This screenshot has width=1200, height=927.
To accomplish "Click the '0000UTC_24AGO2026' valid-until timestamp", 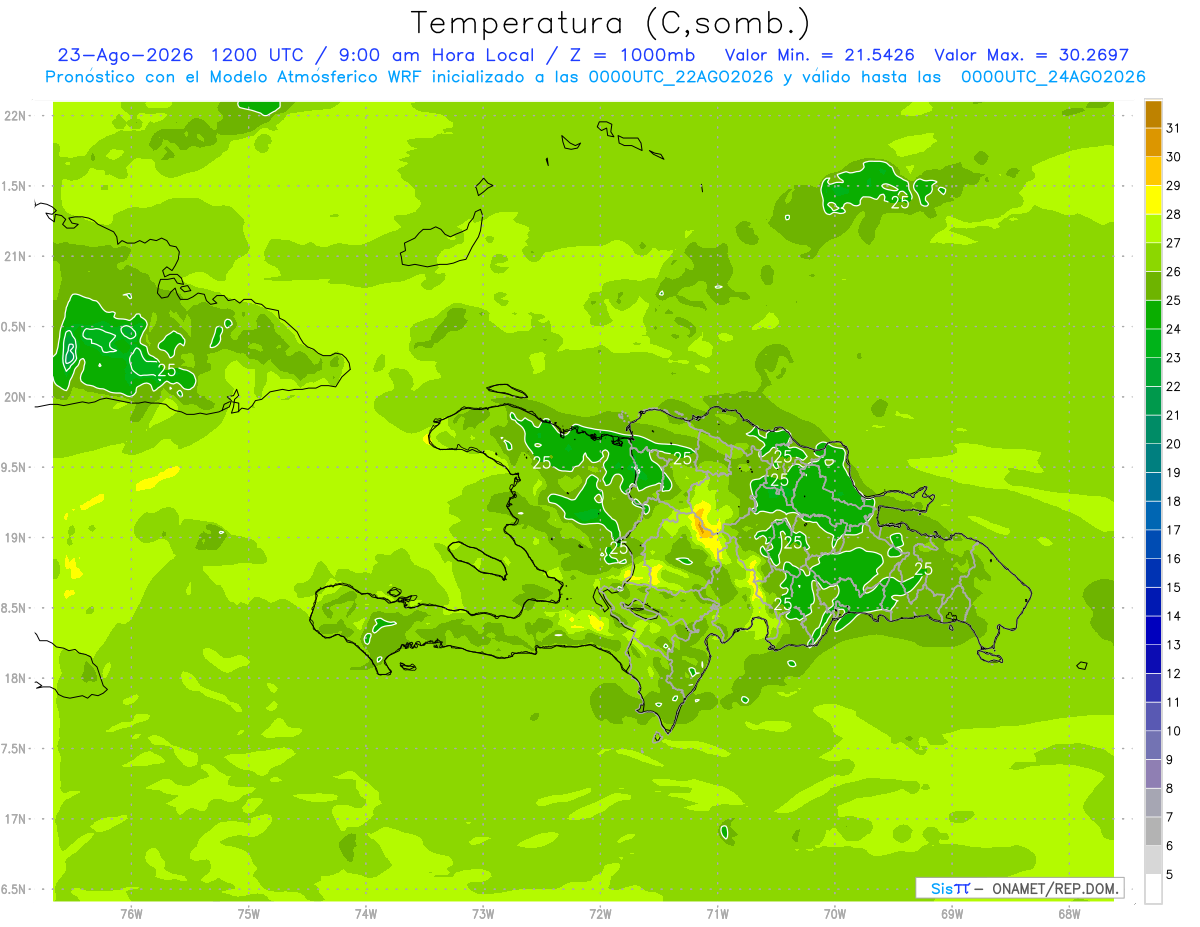I will point(1053,77).
